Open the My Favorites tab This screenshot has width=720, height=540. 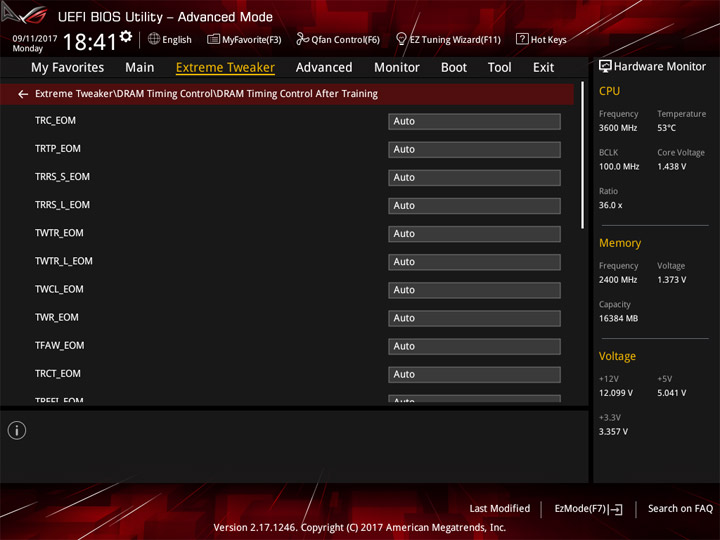coord(68,68)
